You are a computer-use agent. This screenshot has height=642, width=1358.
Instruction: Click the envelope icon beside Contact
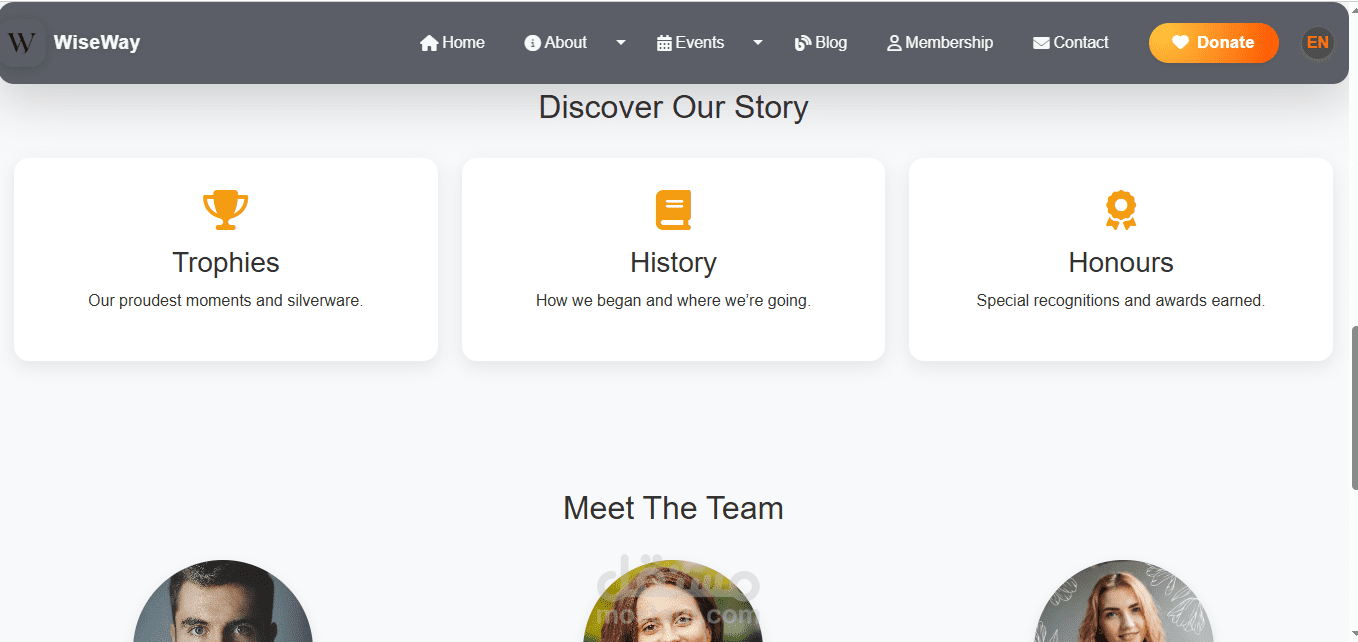coord(1041,43)
